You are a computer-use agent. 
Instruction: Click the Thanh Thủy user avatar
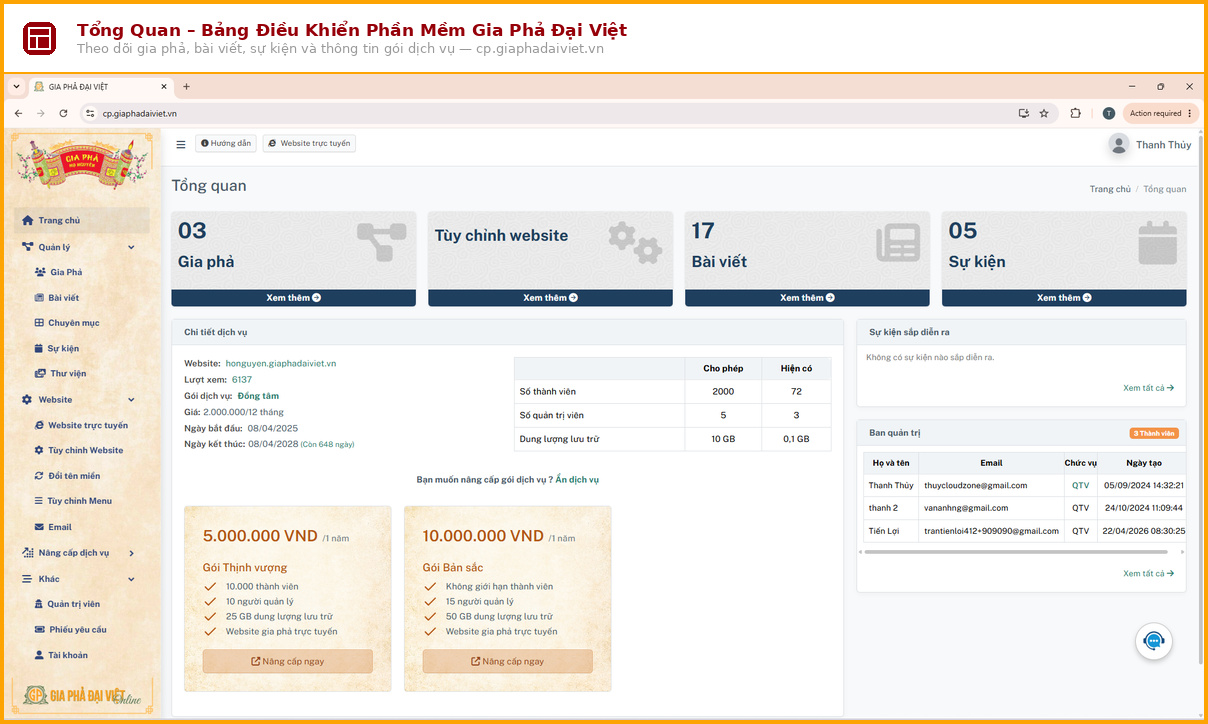tap(1119, 145)
